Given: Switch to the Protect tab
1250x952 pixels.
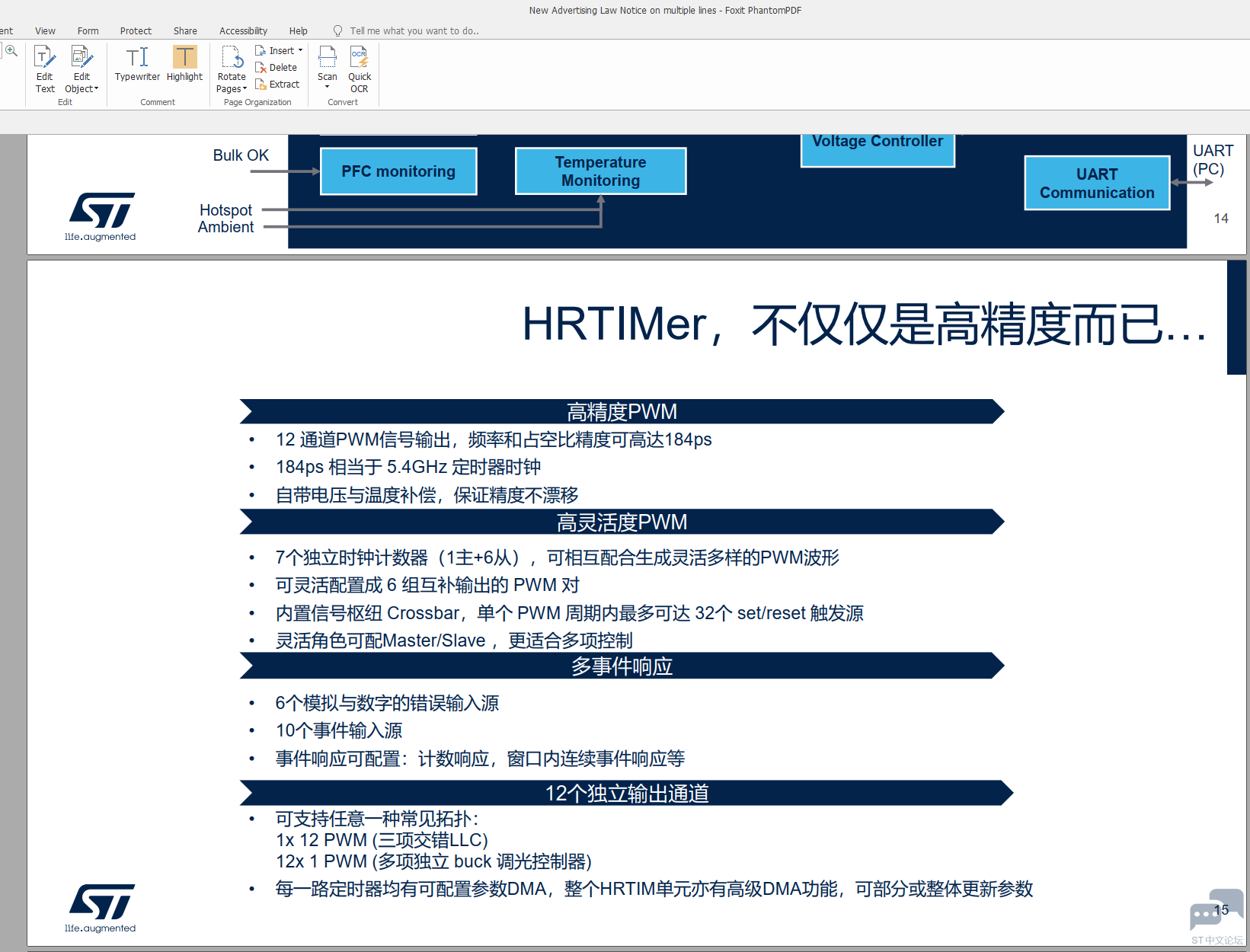Looking at the screenshot, I should pos(136,31).
